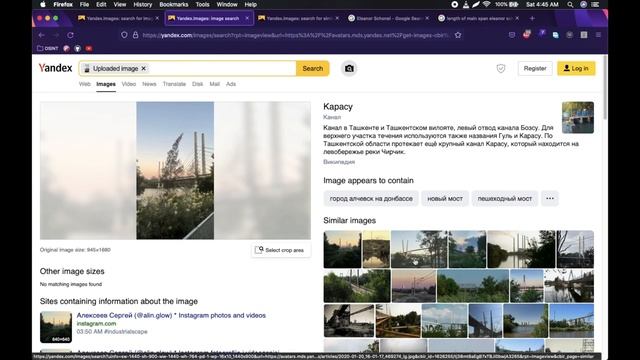Switch to the Video tab
Viewport: 640px width, 360px height.
[x=129, y=84]
